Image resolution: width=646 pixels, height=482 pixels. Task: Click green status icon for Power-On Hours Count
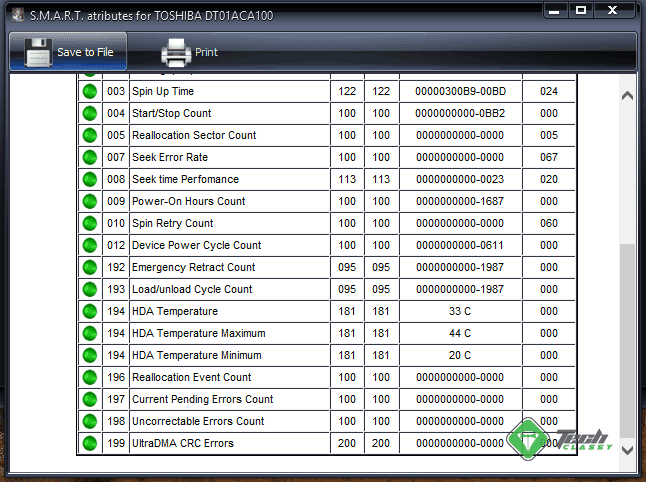(90, 201)
